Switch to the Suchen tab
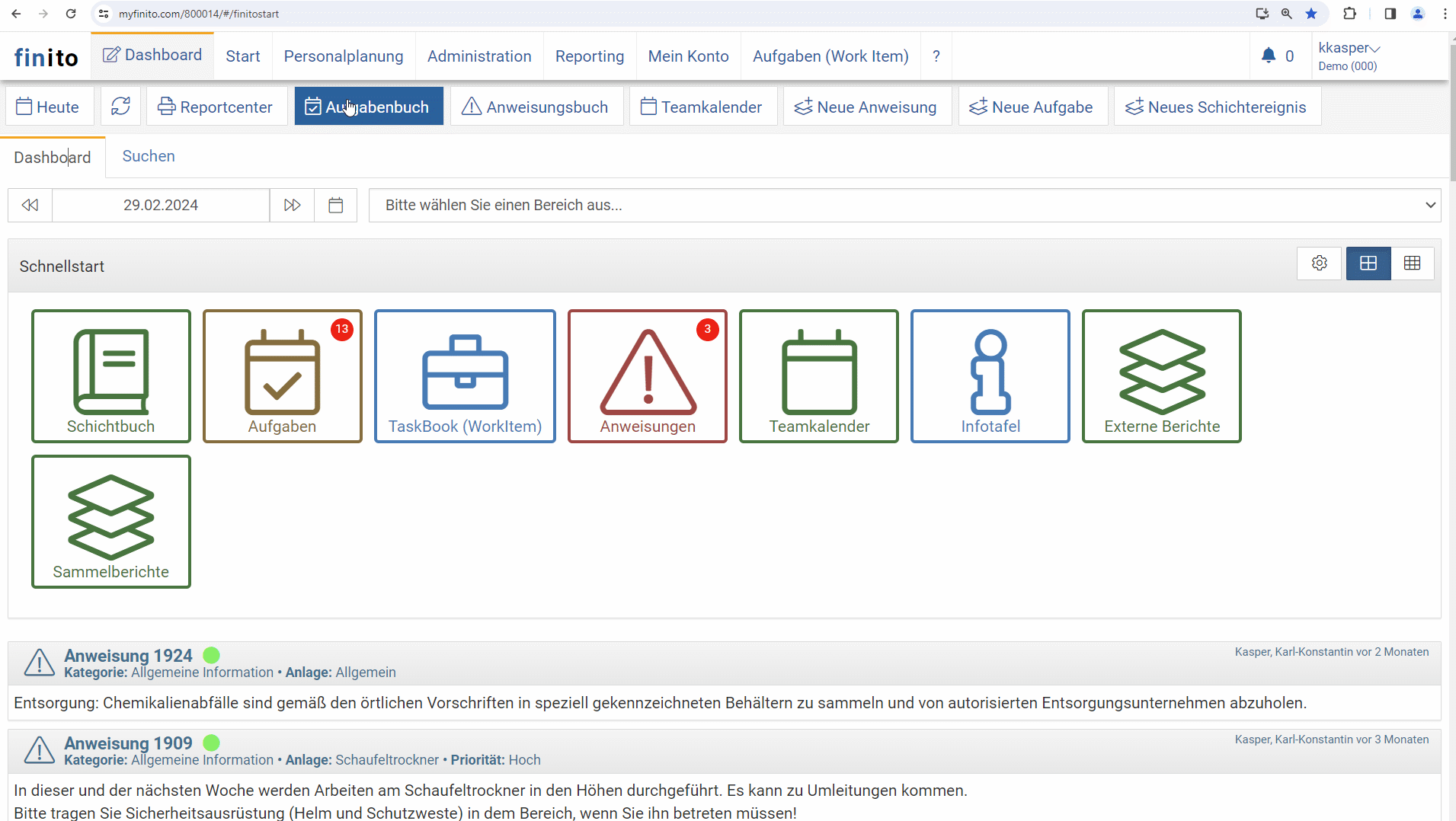This screenshot has height=821, width=1456. coord(149,156)
